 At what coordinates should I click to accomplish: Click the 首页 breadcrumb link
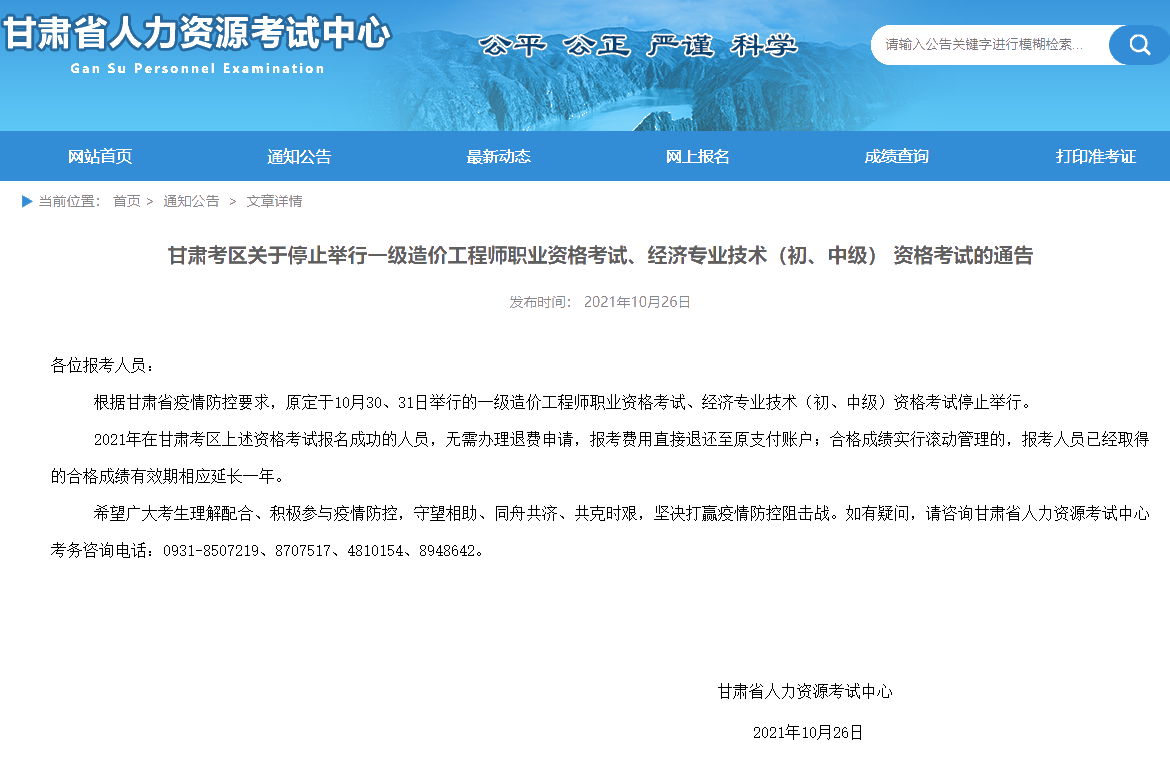(127, 201)
